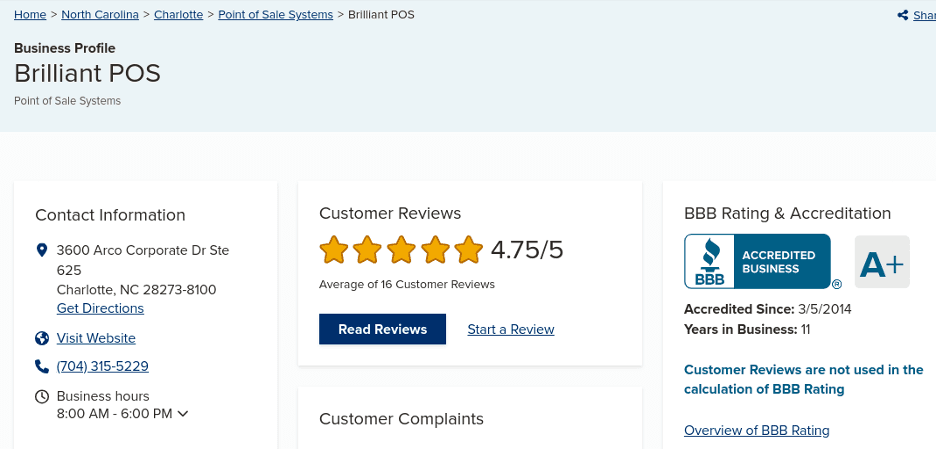Viewport: 936px width, 450px height.
Task: Expand the business hours dropdown arrow
Action: 183,414
